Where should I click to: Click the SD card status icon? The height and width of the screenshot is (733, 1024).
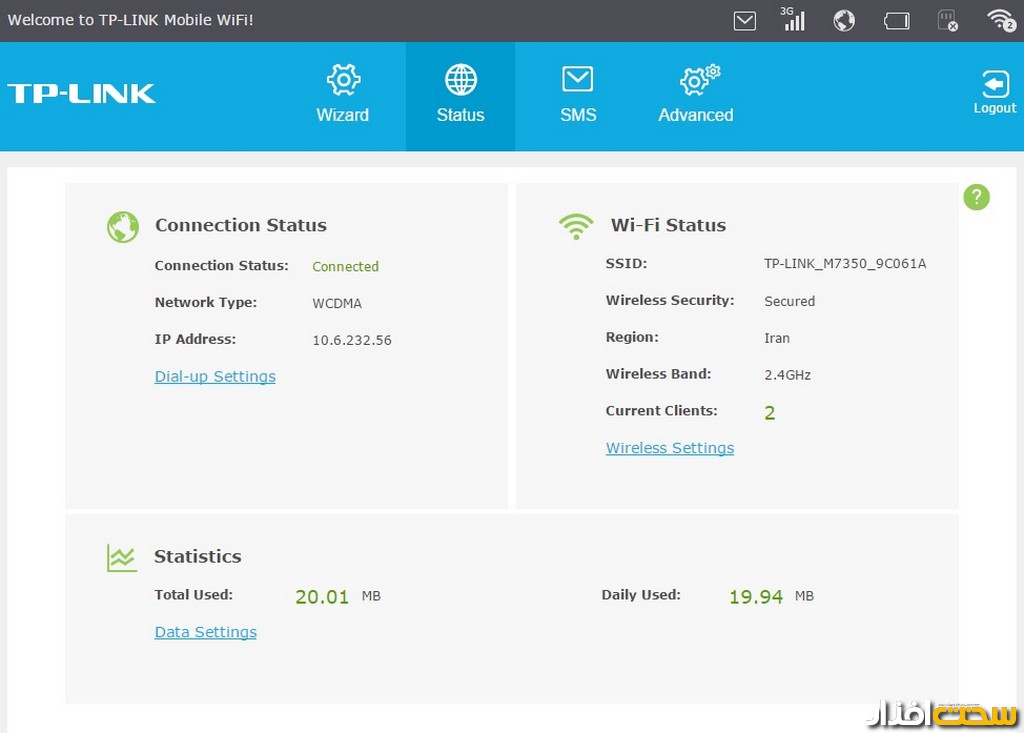coord(947,21)
